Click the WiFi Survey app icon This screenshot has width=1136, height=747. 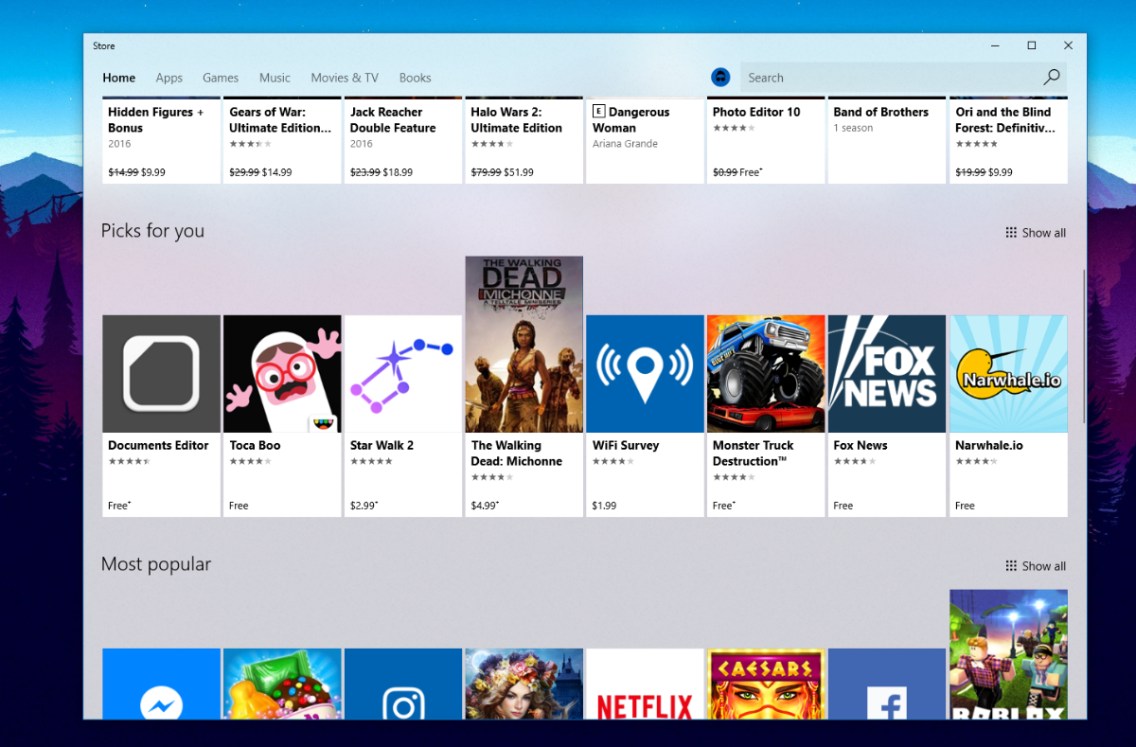(644, 373)
